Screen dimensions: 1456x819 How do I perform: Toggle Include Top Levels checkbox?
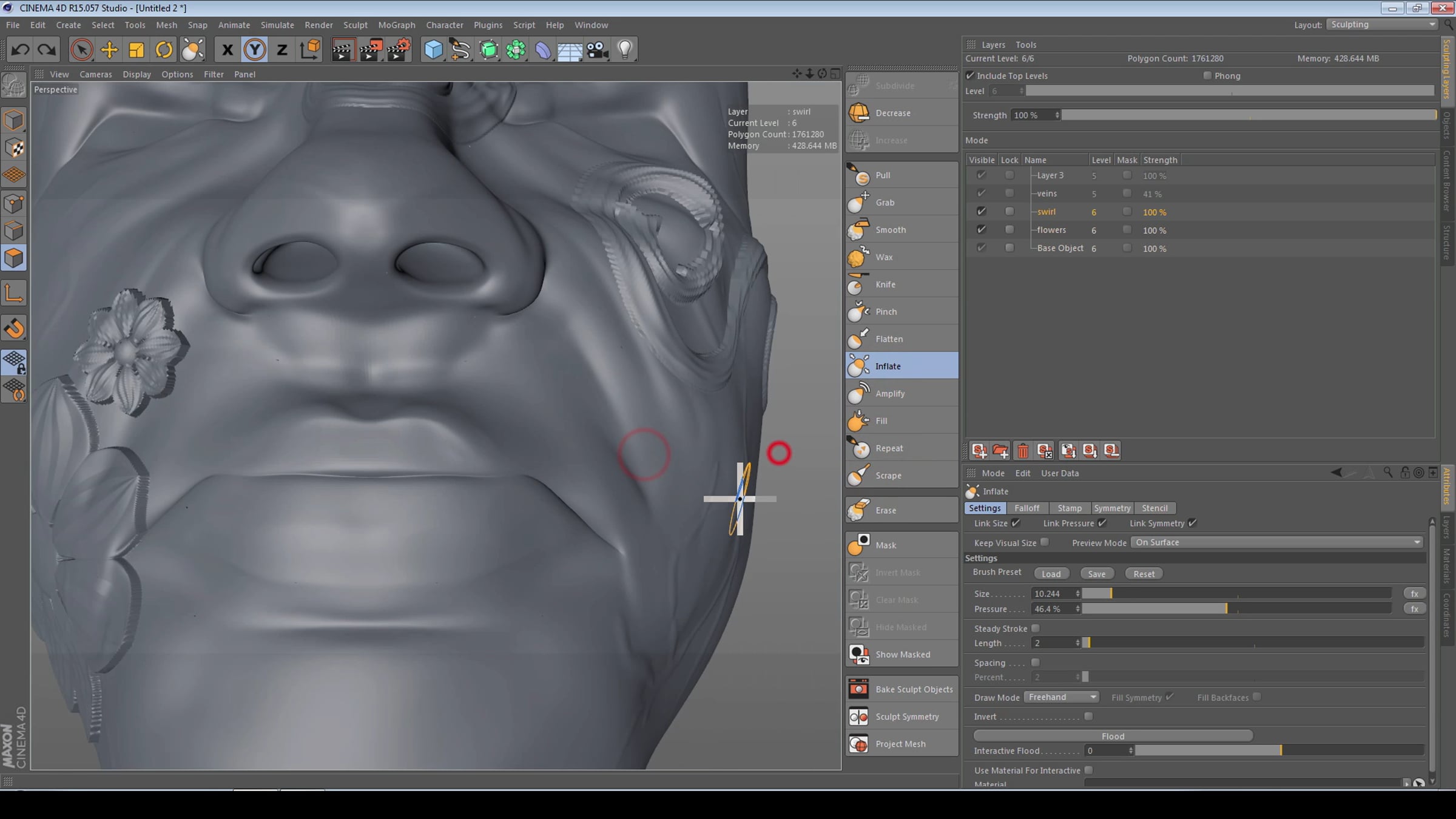click(971, 76)
